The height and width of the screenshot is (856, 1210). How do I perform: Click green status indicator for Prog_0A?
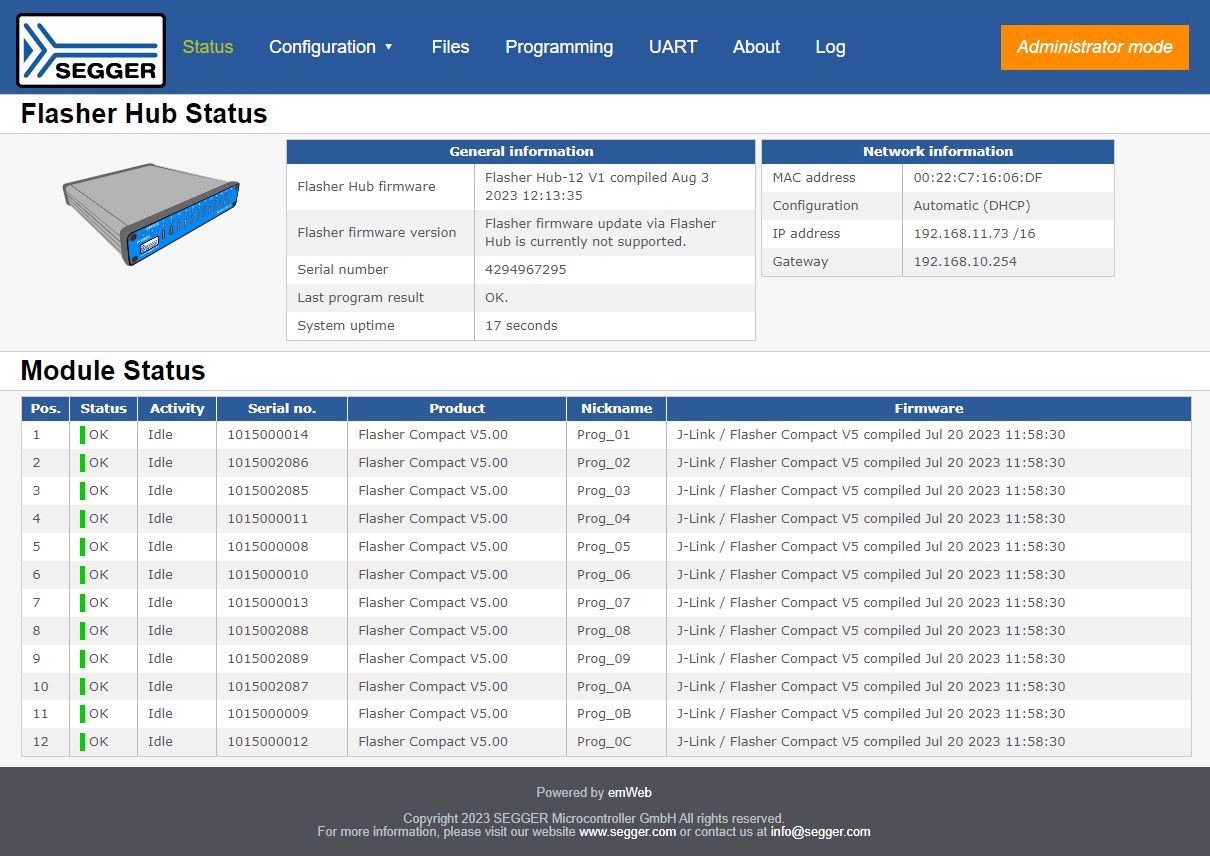83,687
